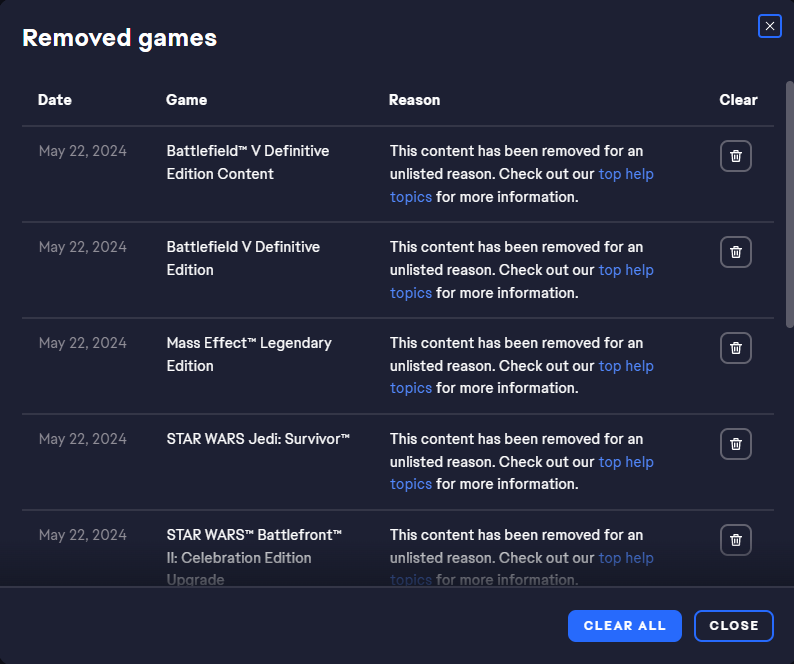This screenshot has height=664, width=794.
Task: Click the Removed games heading
Action: 120,38
